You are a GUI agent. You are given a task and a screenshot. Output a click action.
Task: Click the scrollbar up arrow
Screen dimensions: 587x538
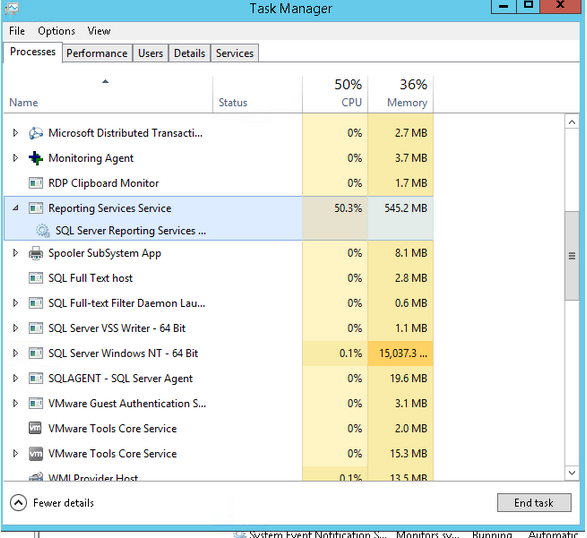pyautogui.click(x=572, y=122)
